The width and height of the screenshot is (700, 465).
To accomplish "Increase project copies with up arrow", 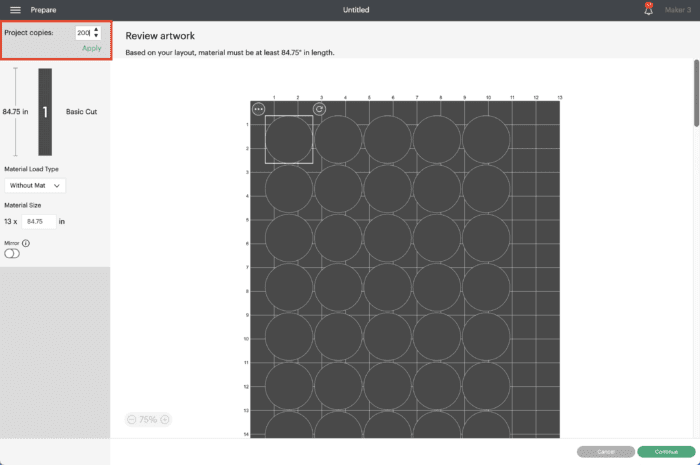I will [96, 30].
